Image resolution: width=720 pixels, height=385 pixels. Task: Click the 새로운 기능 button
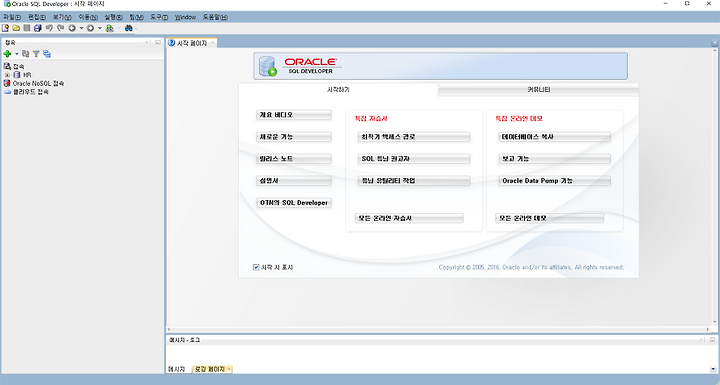click(294, 137)
